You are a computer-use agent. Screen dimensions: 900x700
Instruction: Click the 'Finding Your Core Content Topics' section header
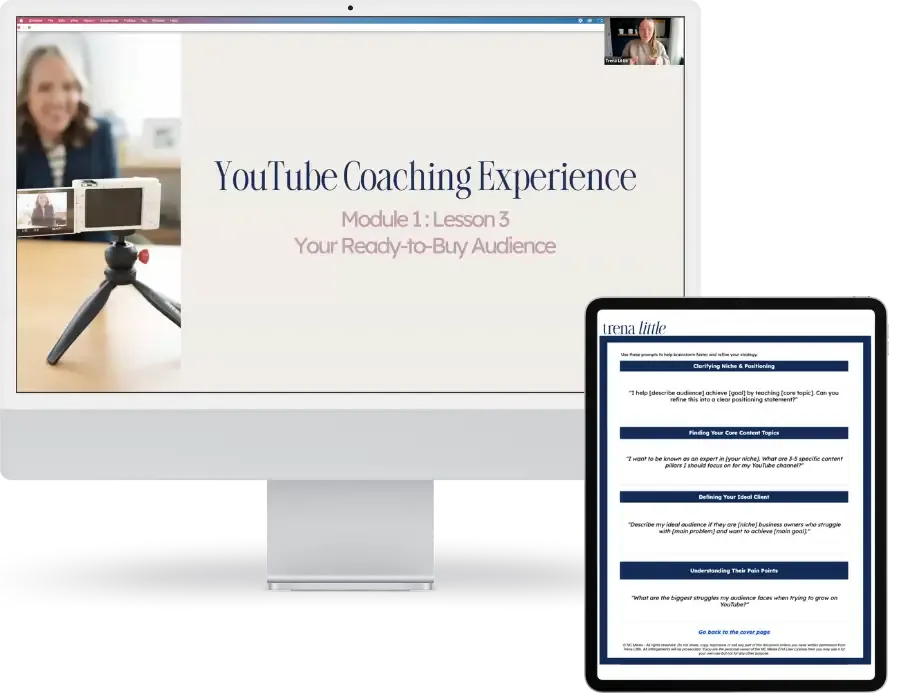(x=734, y=433)
